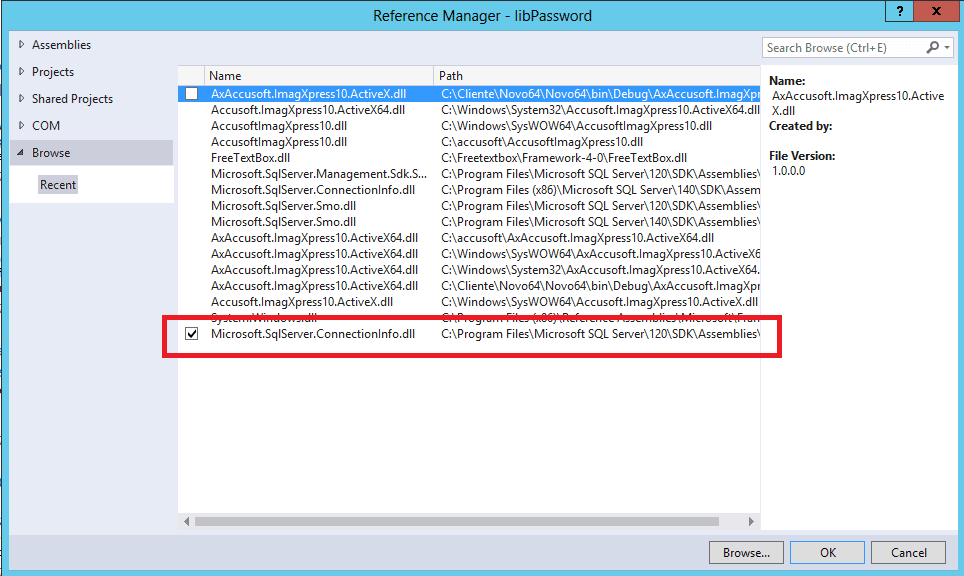Image resolution: width=964 pixels, height=576 pixels.
Task: Open help with the question mark button
Action: pos(899,11)
